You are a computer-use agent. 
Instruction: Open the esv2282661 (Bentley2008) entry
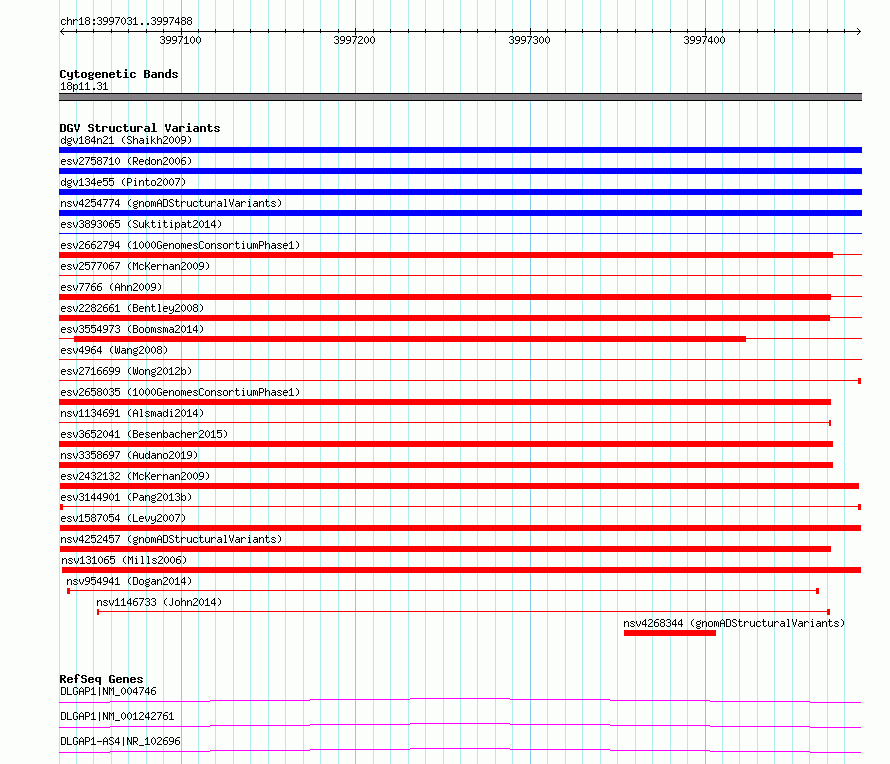point(132,308)
